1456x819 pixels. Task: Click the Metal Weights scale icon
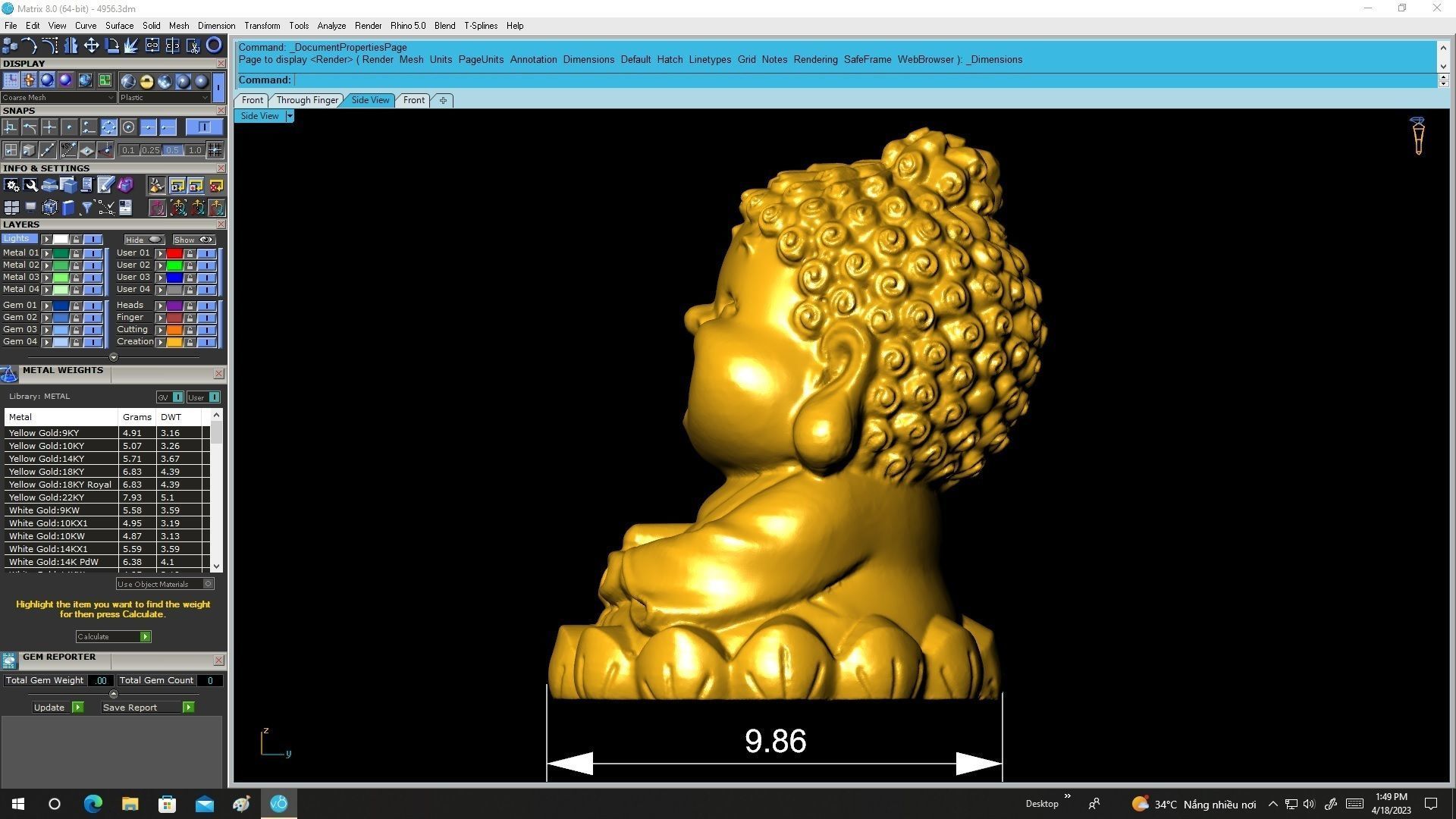click(9, 375)
